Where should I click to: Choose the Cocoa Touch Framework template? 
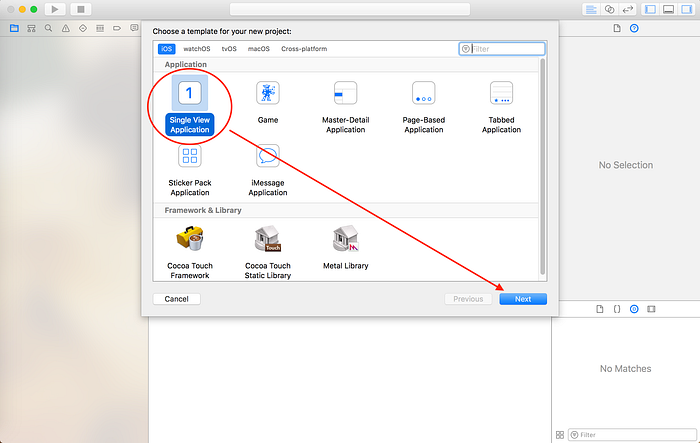[190, 252]
